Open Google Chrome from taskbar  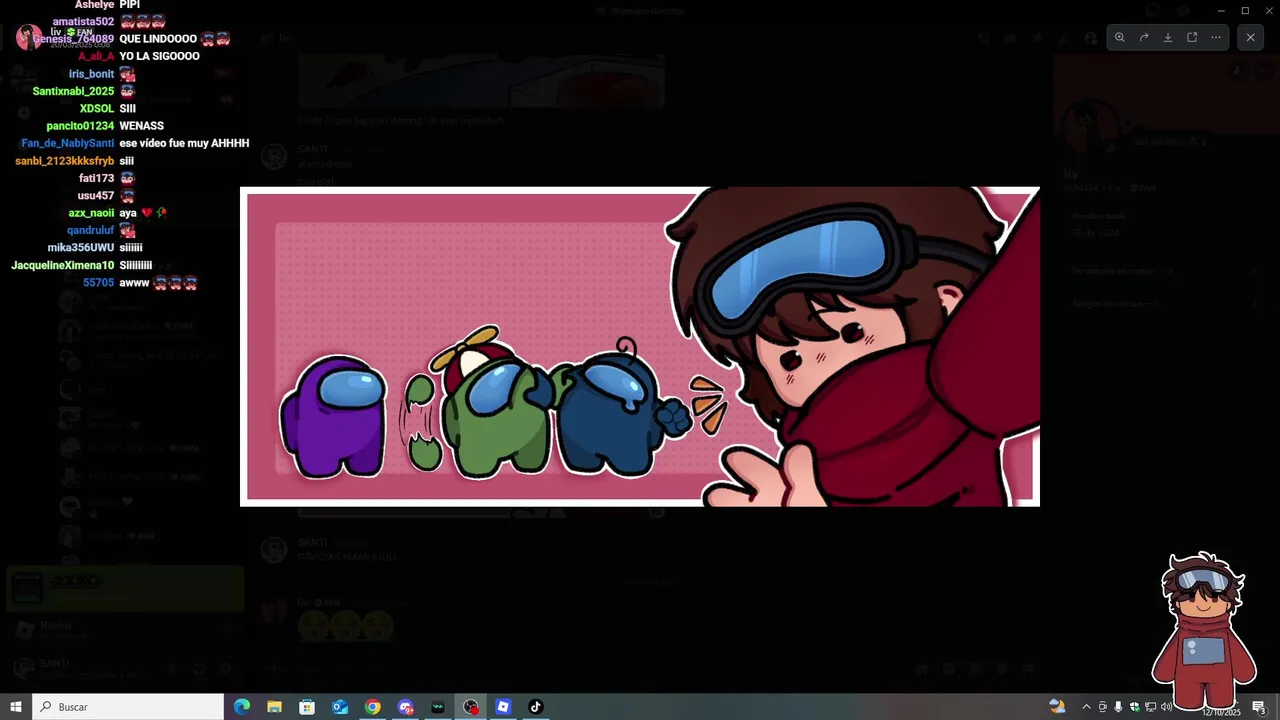click(x=372, y=707)
